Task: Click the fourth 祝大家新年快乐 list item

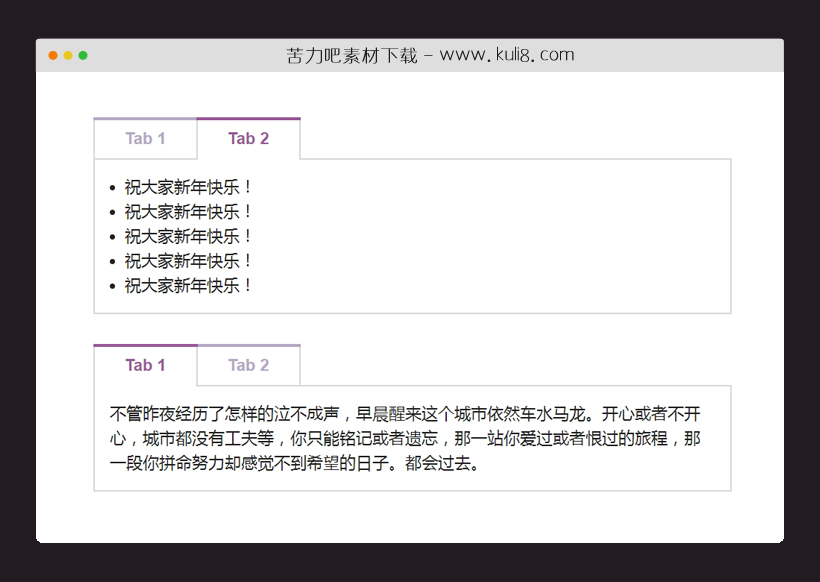Action: [x=186, y=262]
